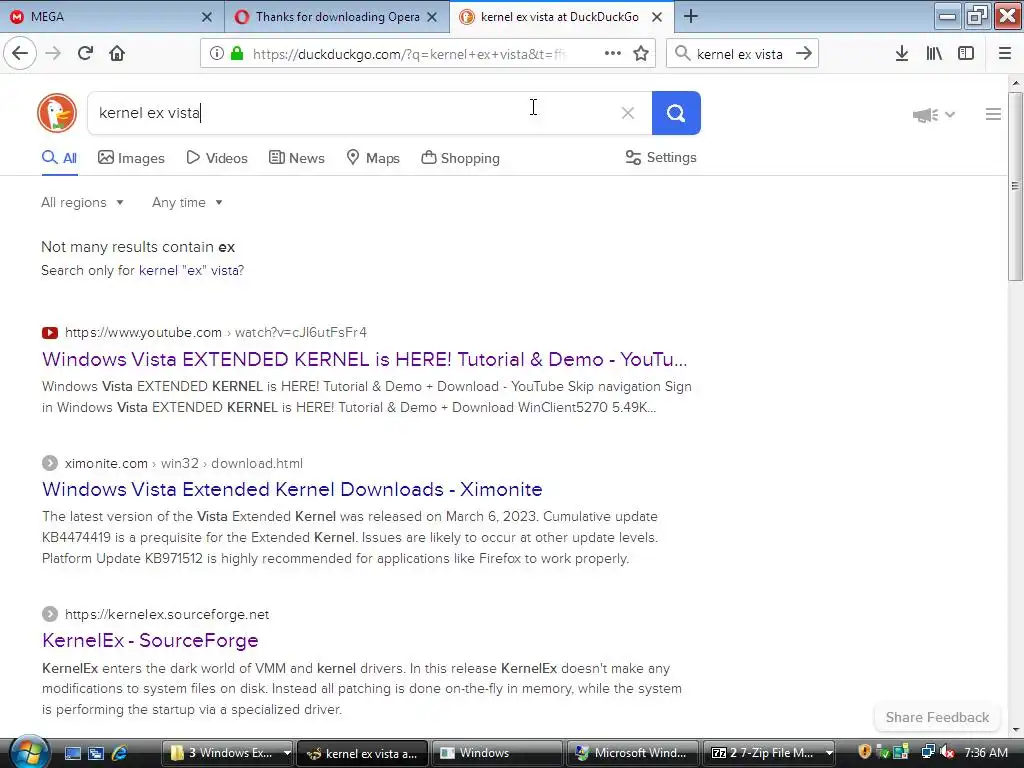Viewport: 1024px width, 768px height.
Task: Click the muted volume tray icon
Action: click(x=948, y=753)
